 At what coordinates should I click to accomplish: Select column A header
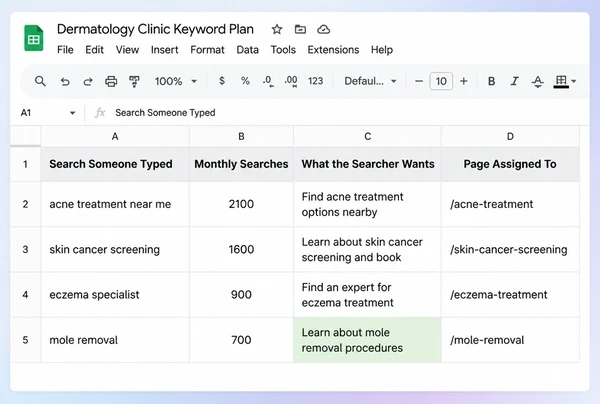pos(115,136)
